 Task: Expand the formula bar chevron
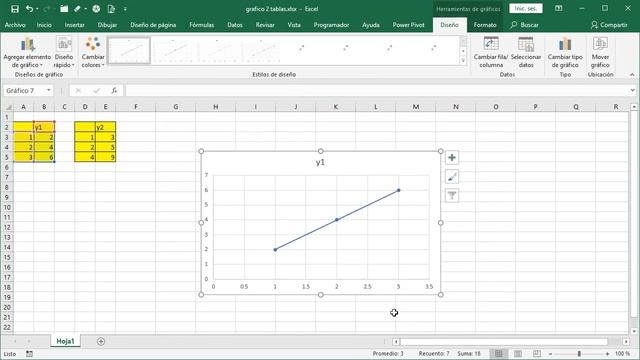pyautogui.click(x=633, y=91)
